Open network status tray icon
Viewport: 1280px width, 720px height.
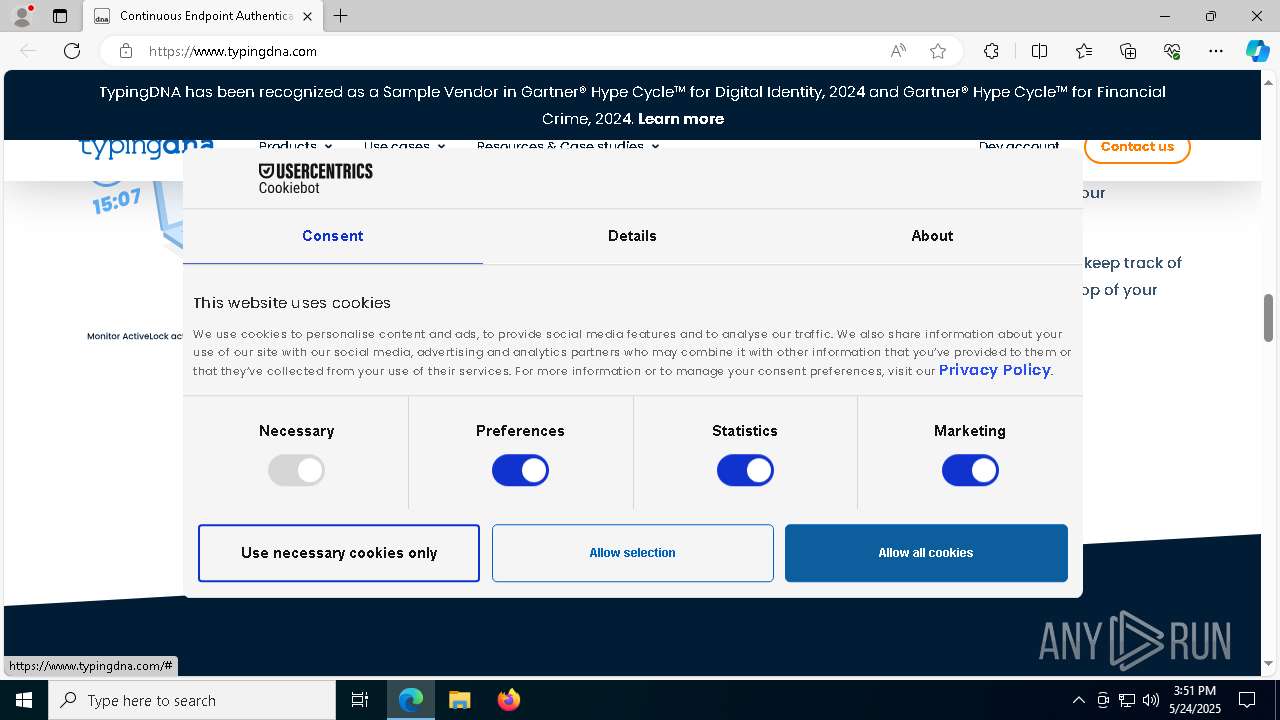1127,700
